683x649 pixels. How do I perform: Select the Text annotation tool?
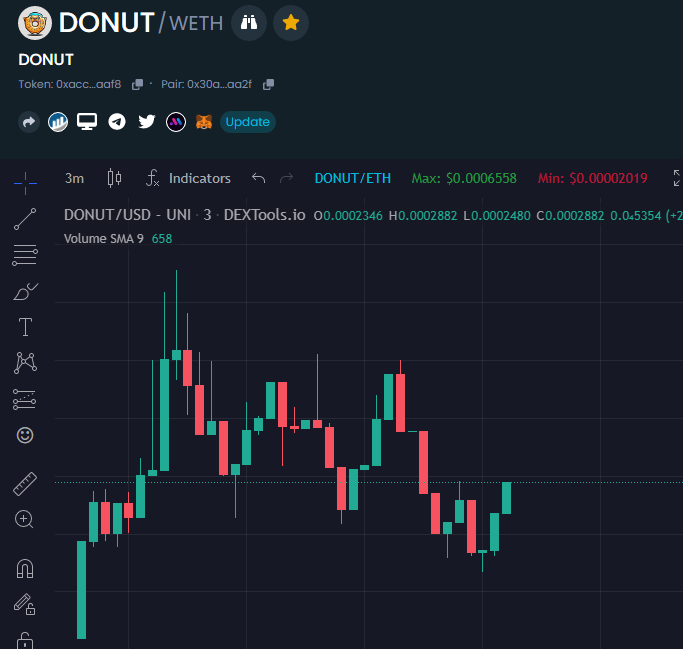(x=25, y=327)
